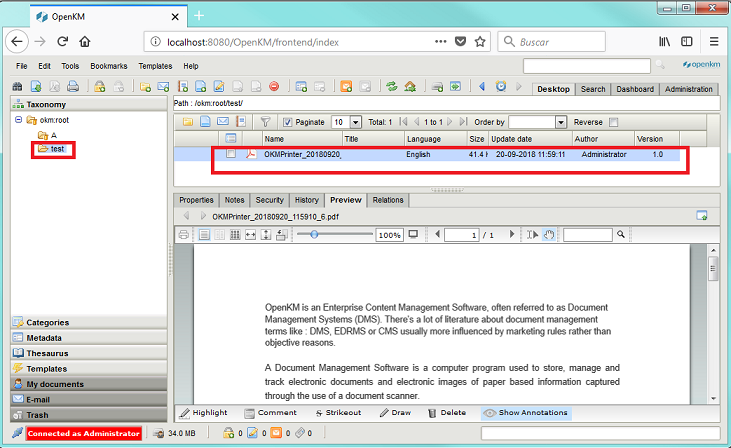Click the preview page number field
This screenshot has height=448, width=731.
click(462, 235)
